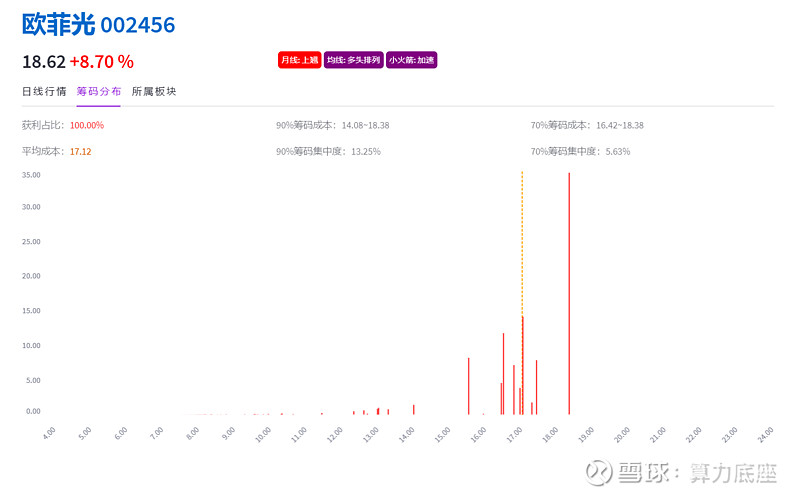800x497 pixels.
Task: Click the x-axis label 4.00
Action: pyautogui.click(x=49, y=433)
